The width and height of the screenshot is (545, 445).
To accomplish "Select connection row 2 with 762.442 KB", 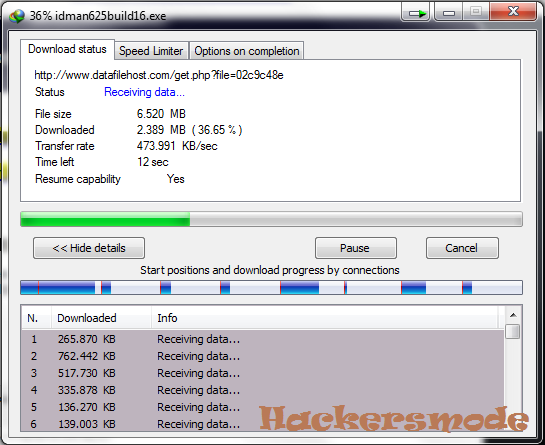I will (x=262, y=356).
